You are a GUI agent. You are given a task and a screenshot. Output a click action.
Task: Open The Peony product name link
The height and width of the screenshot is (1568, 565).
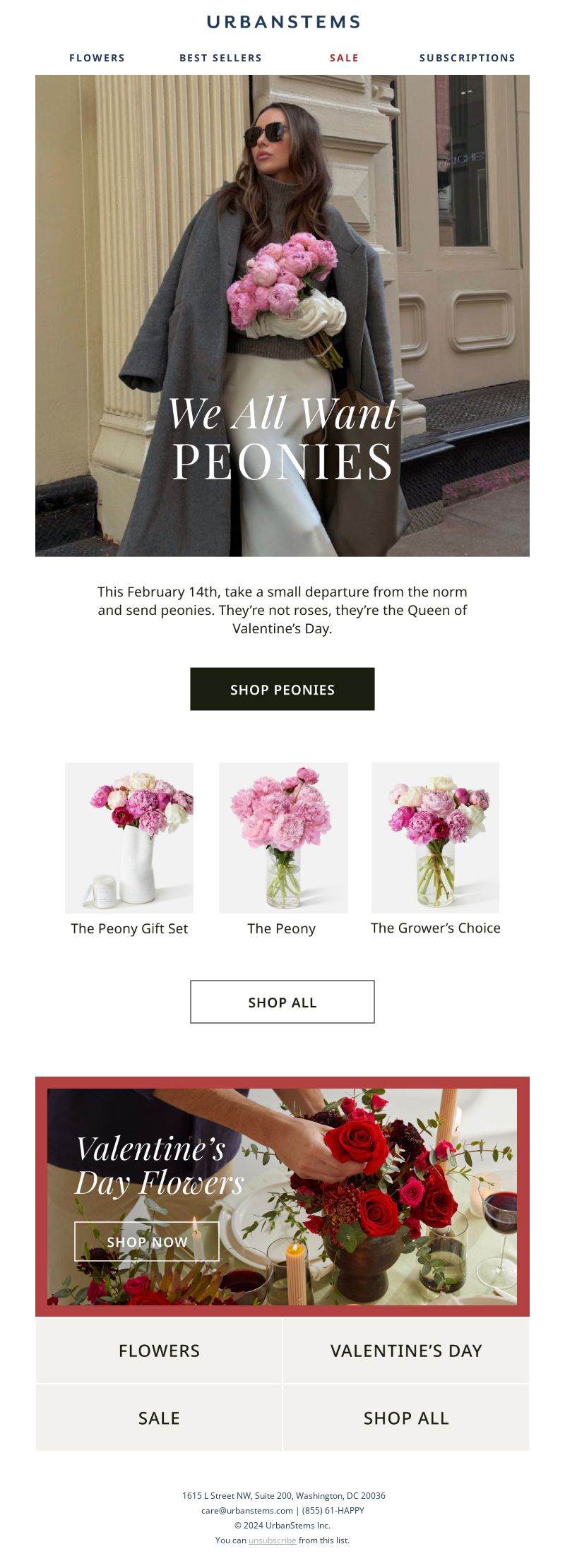click(x=282, y=928)
